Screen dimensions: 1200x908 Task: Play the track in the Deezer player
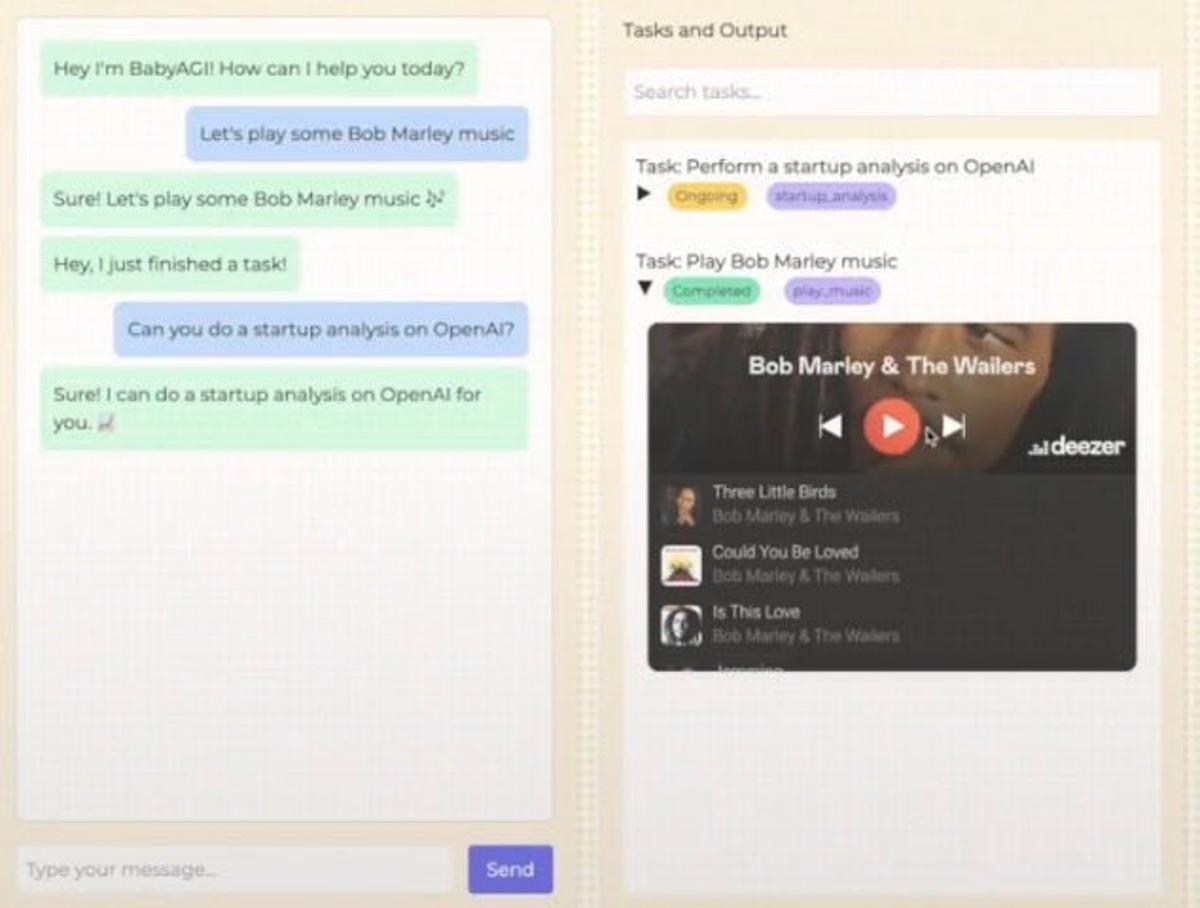point(893,428)
